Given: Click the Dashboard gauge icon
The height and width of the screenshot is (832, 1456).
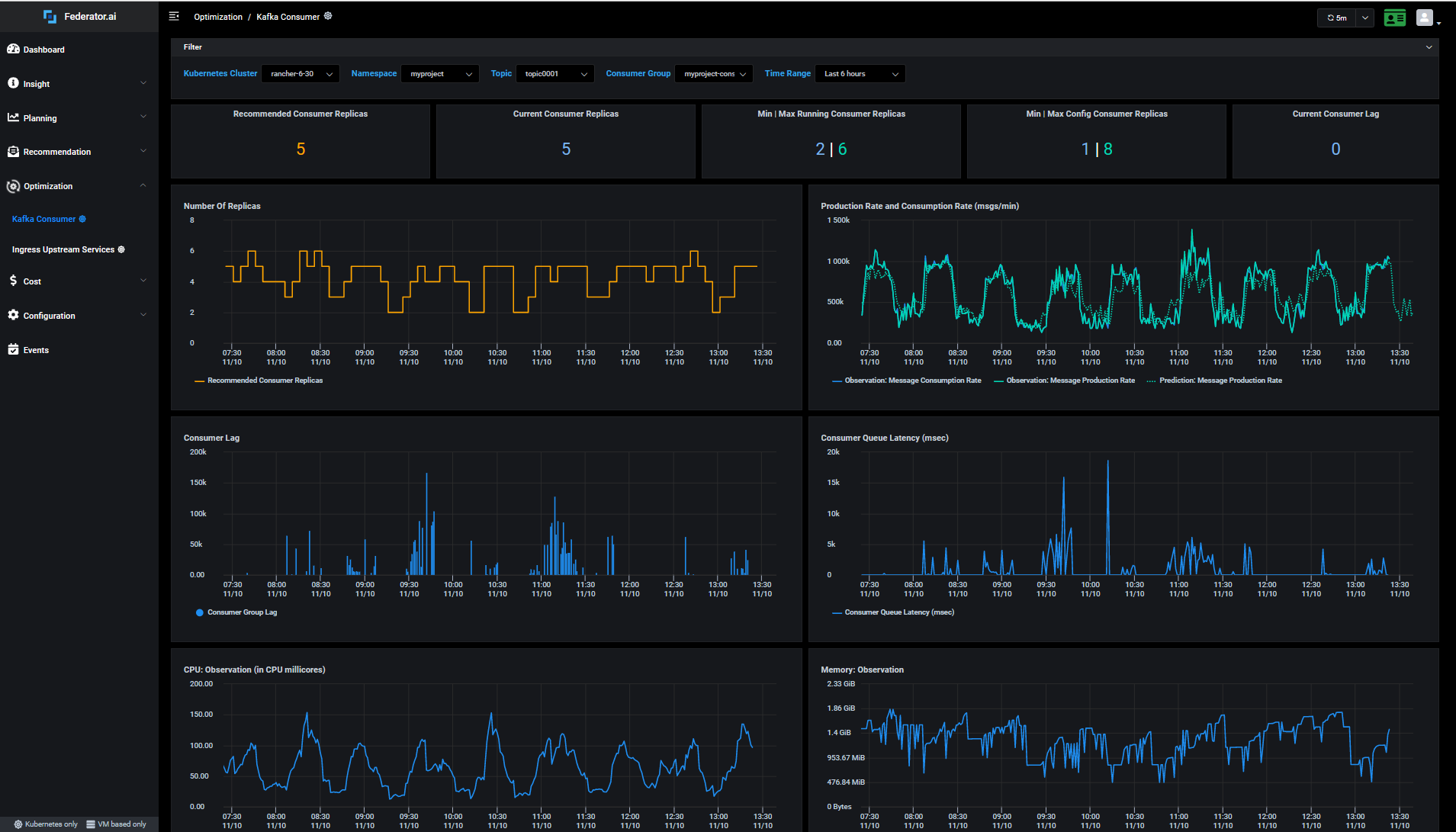Looking at the screenshot, I should pos(13,49).
